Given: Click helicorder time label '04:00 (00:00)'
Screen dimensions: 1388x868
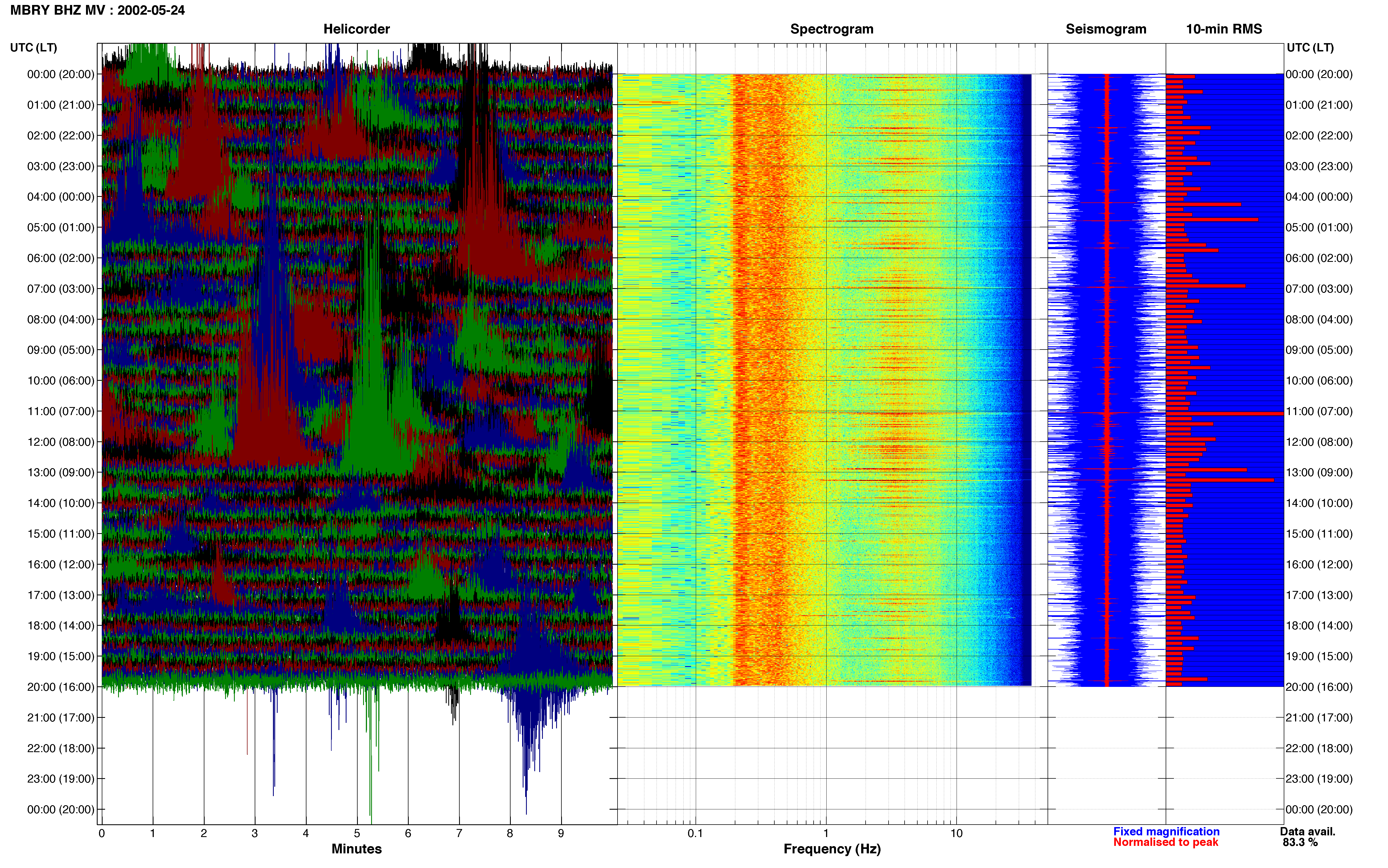Looking at the screenshot, I should click(x=61, y=197).
